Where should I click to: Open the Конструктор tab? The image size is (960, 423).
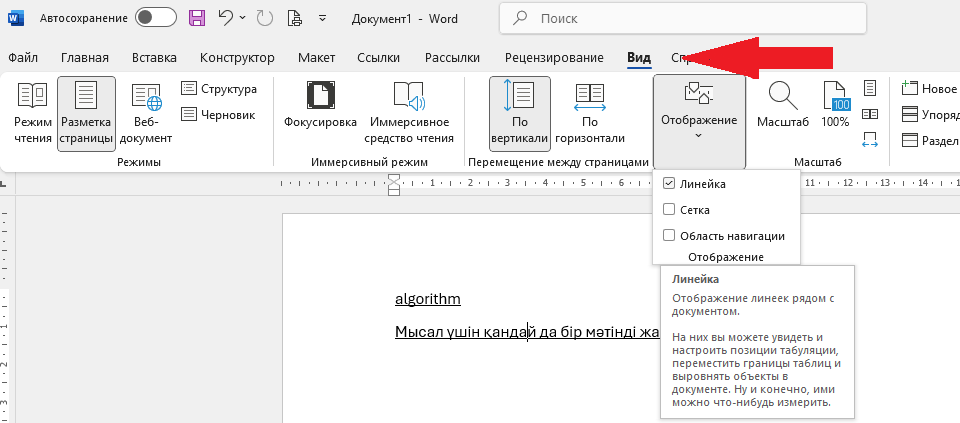237,58
